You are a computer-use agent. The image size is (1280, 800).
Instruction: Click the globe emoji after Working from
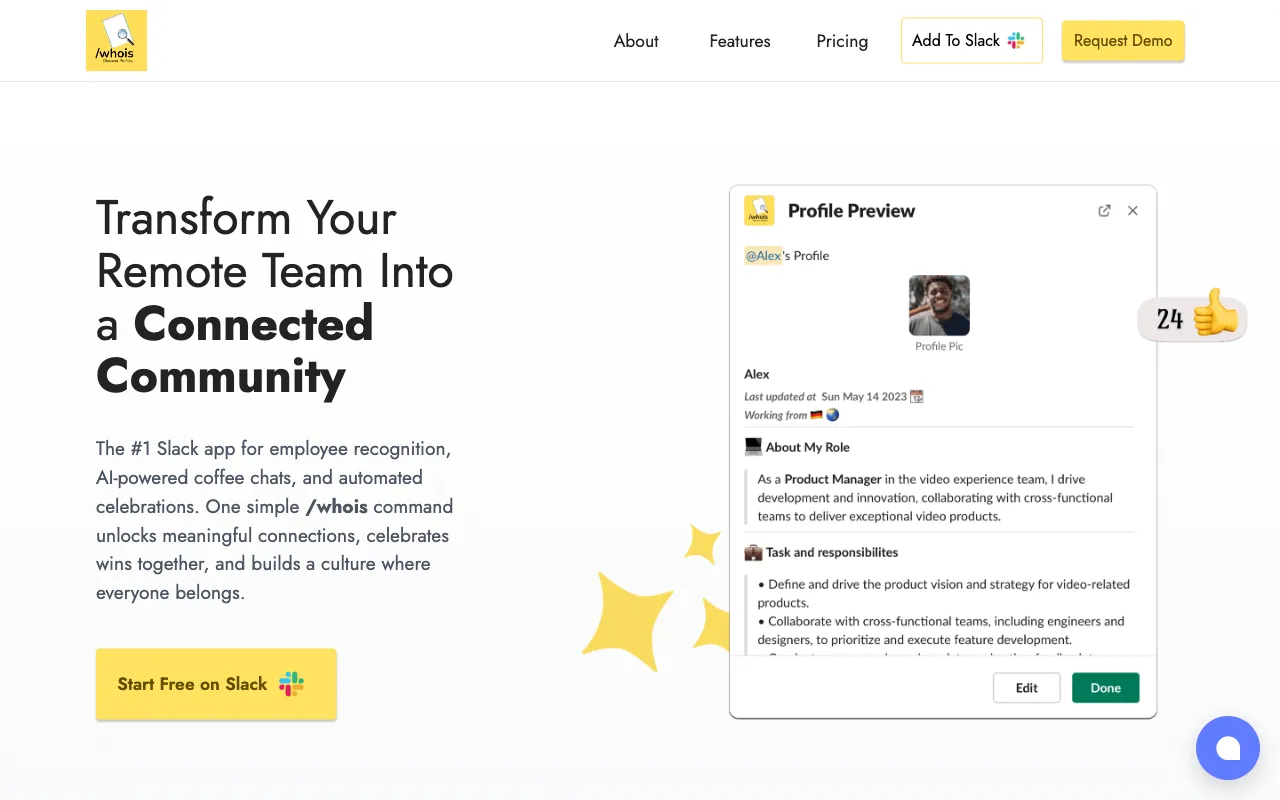click(x=832, y=415)
